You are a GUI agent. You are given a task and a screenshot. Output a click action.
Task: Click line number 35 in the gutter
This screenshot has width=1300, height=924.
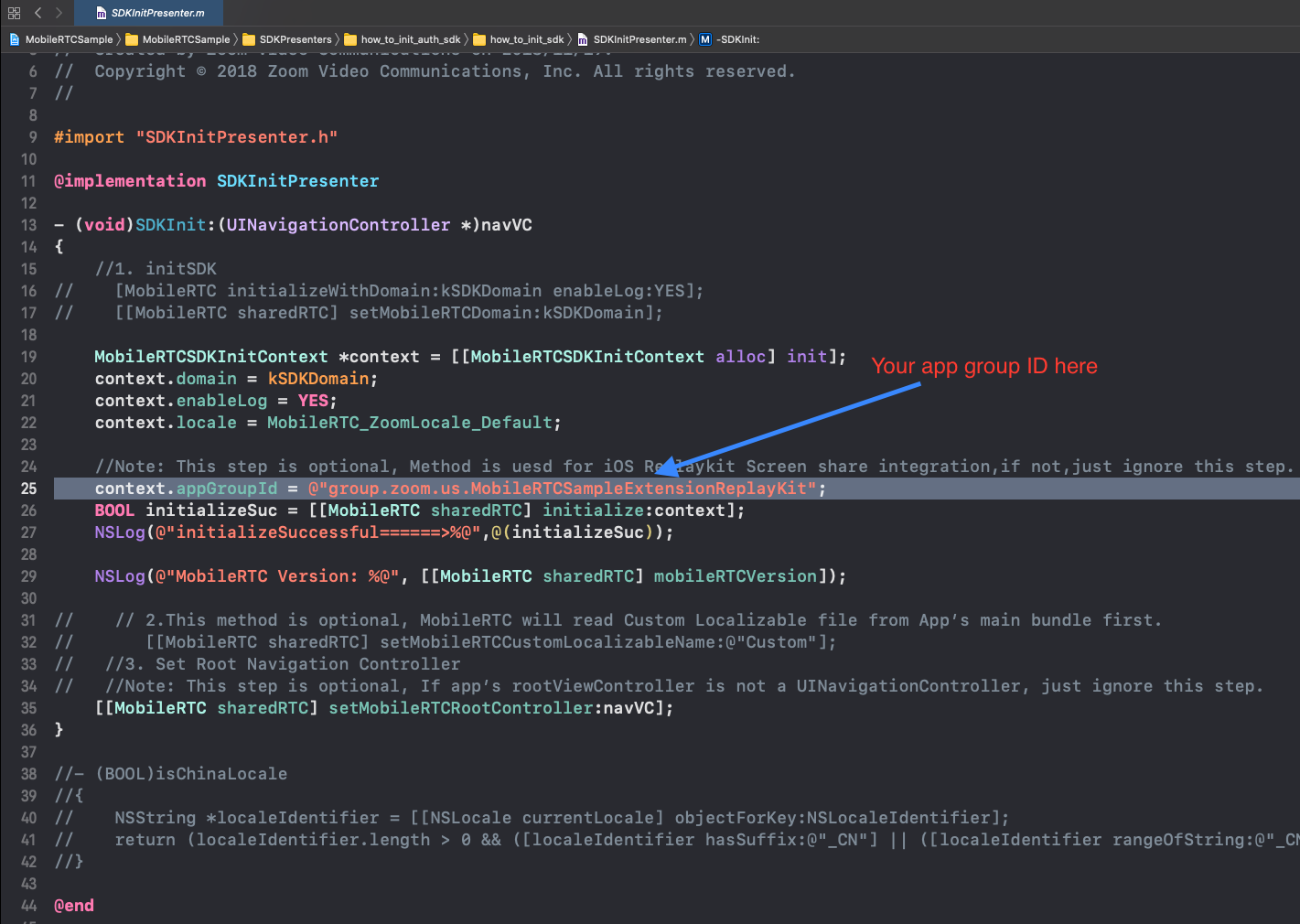tap(29, 708)
